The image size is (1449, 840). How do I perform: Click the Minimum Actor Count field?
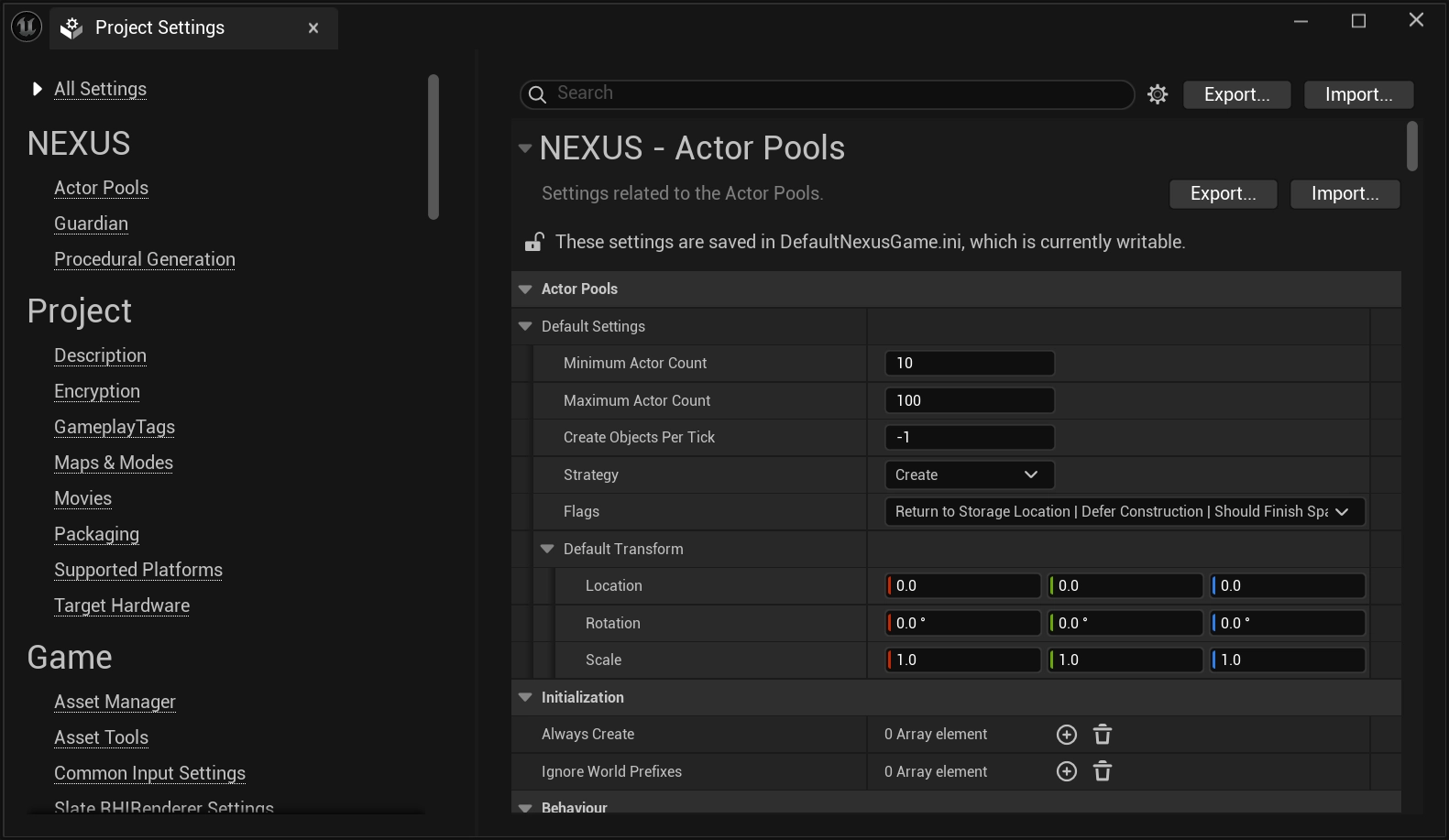point(969,363)
